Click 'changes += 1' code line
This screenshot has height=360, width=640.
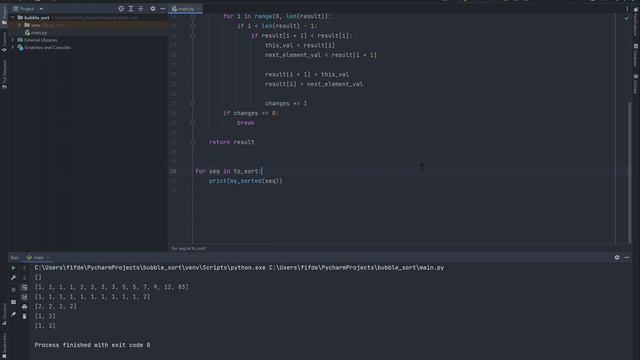(x=286, y=104)
